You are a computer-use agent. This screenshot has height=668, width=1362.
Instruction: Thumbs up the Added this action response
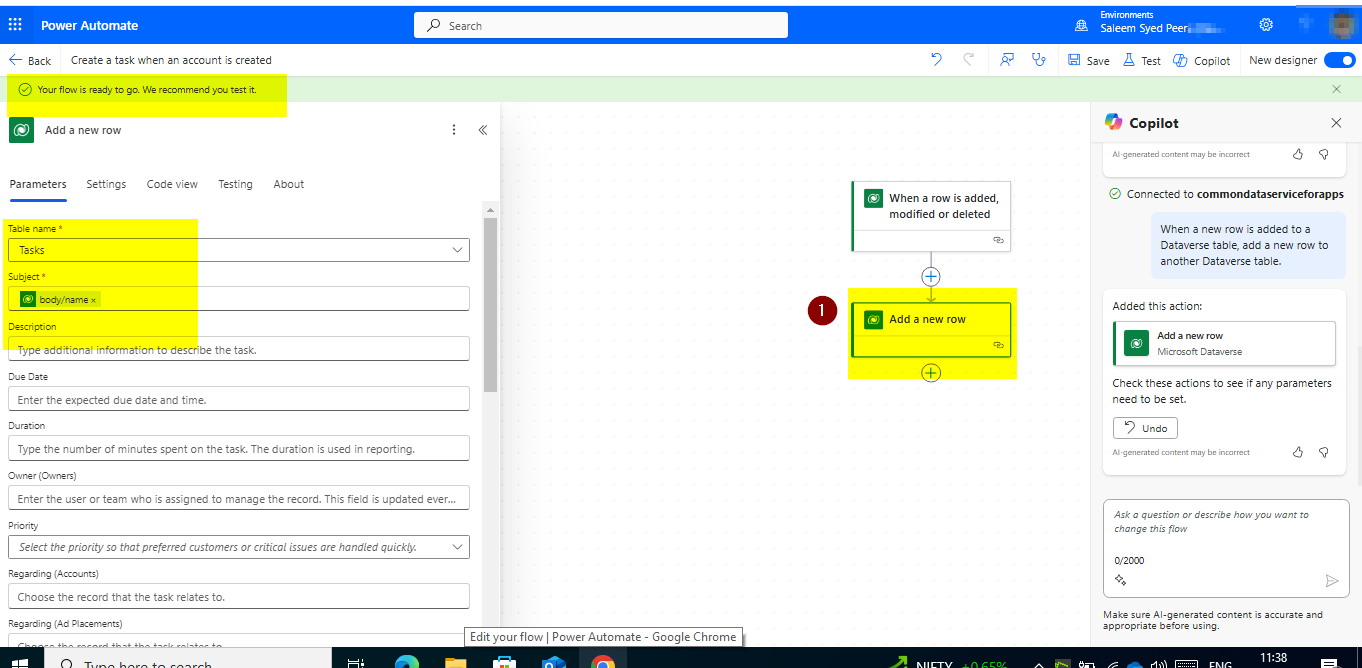(x=1298, y=452)
